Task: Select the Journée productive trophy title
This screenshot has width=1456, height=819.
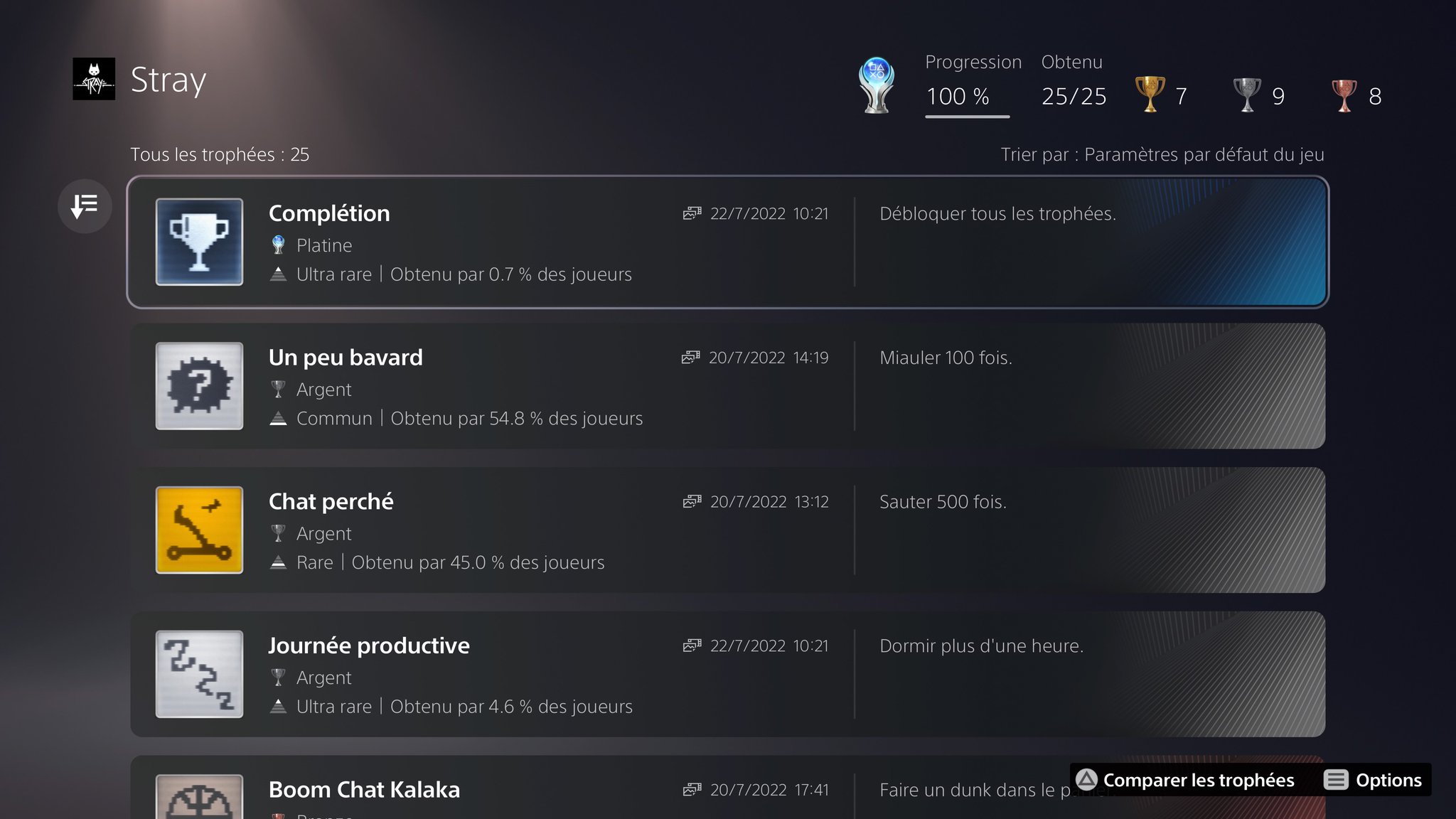Action: click(369, 646)
